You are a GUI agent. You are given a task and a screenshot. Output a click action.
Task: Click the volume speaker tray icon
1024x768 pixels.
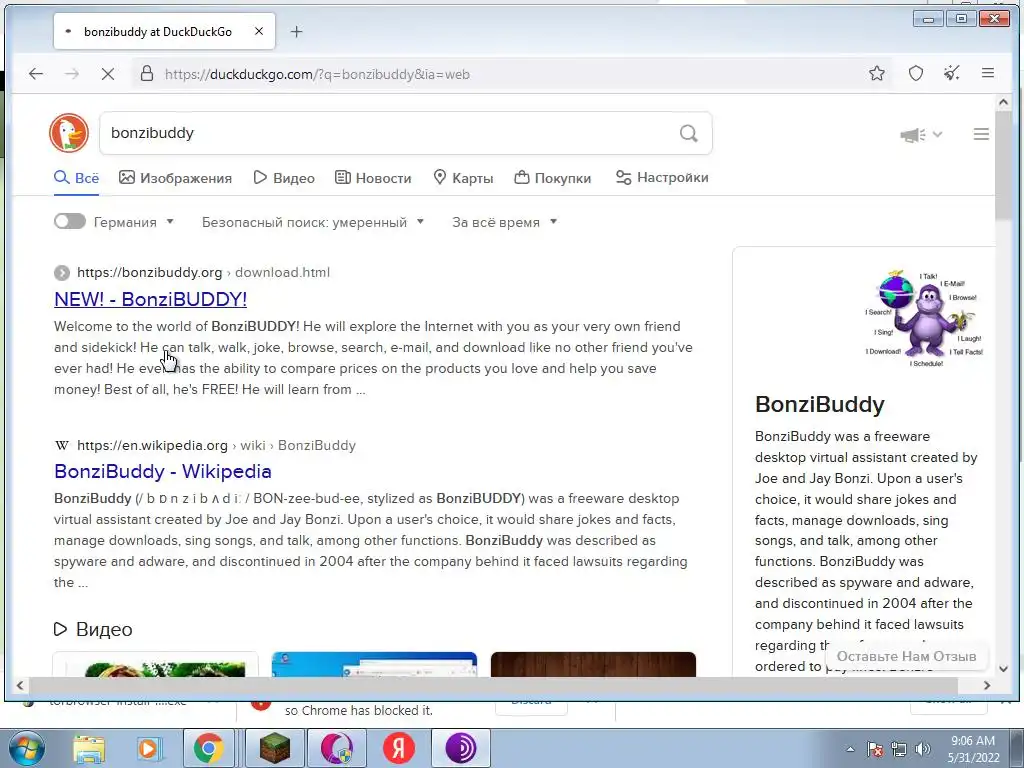[x=922, y=749]
